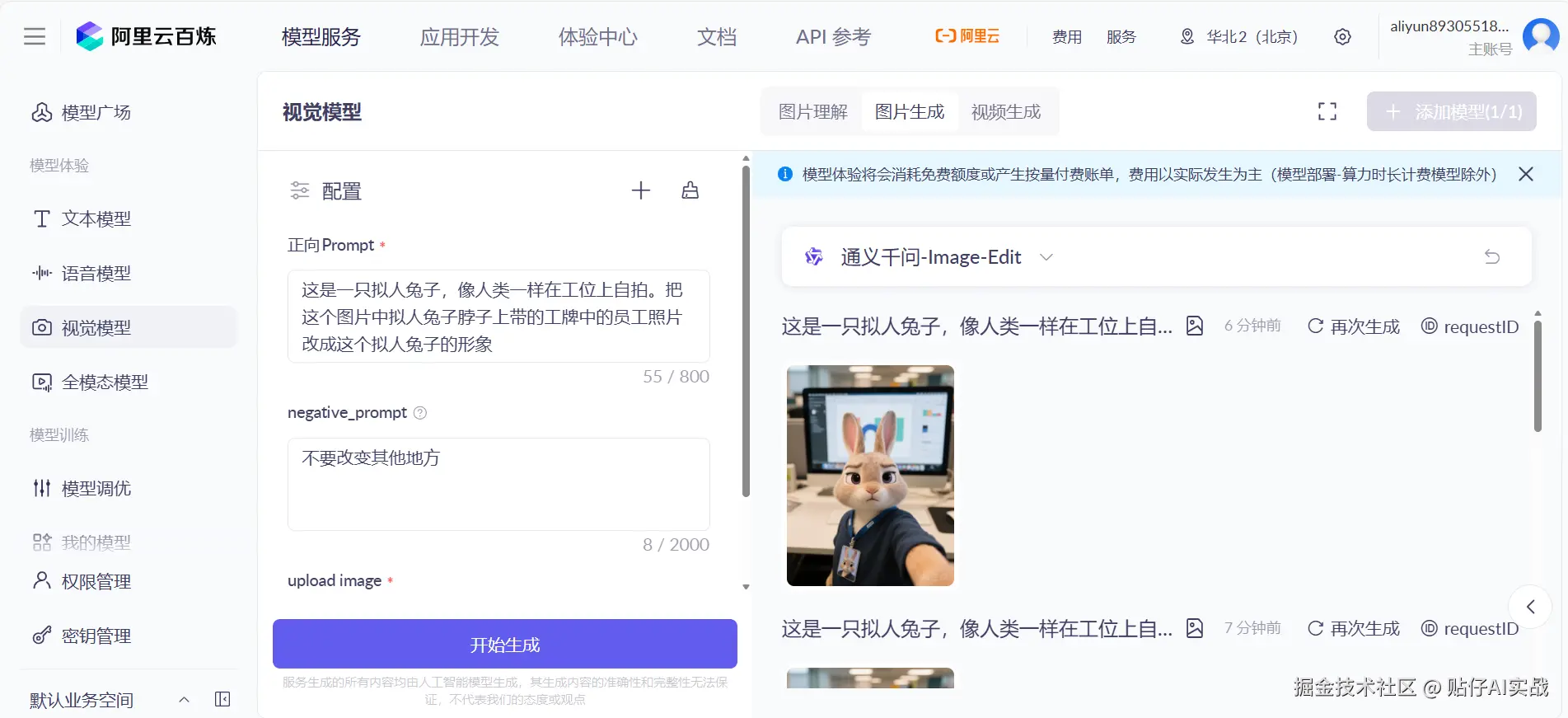Open 权限管理 in the sidebar
1568x718 pixels.
tap(128, 581)
